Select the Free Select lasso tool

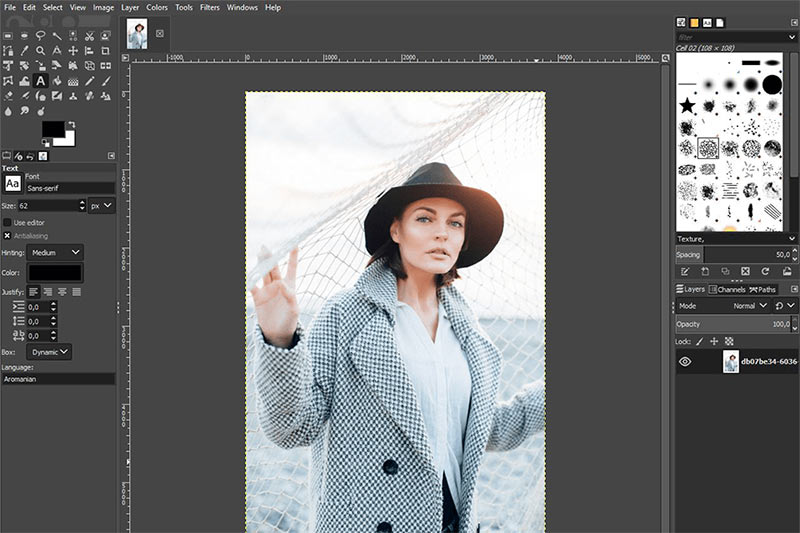[40, 35]
